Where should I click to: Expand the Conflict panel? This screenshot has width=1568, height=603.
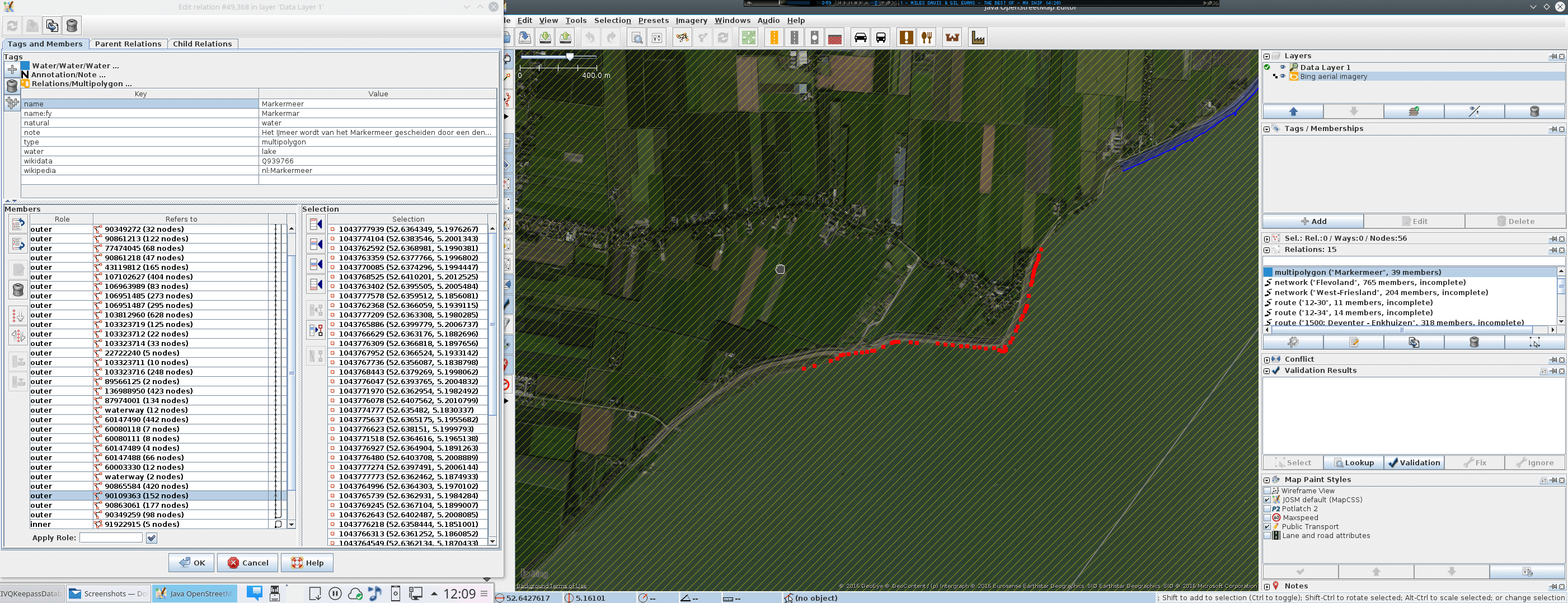pyautogui.click(x=1267, y=359)
